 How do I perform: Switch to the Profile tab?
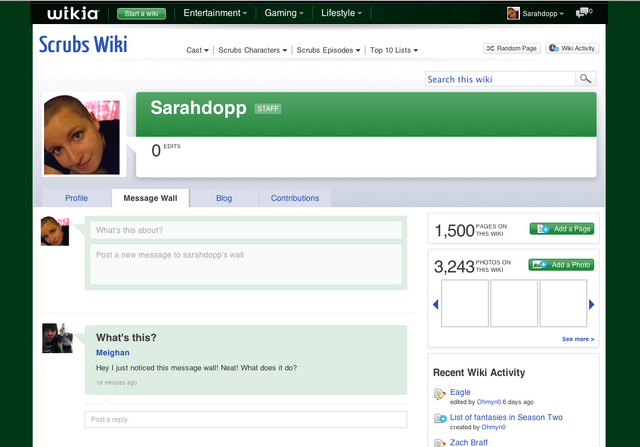coord(76,198)
